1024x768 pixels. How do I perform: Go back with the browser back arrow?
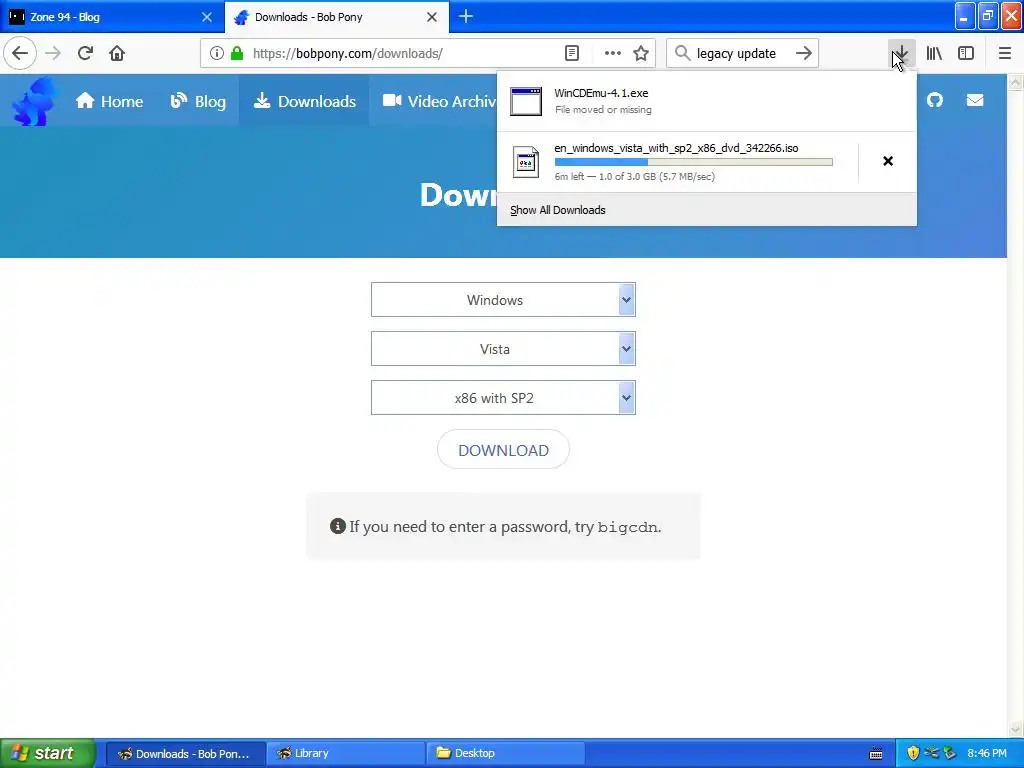coord(20,53)
